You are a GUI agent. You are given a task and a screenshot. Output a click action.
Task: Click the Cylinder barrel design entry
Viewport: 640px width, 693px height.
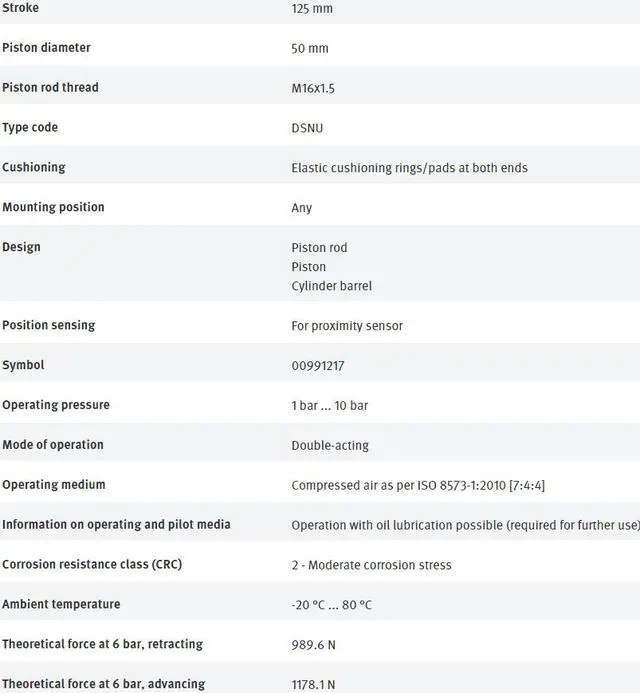tap(331, 286)
